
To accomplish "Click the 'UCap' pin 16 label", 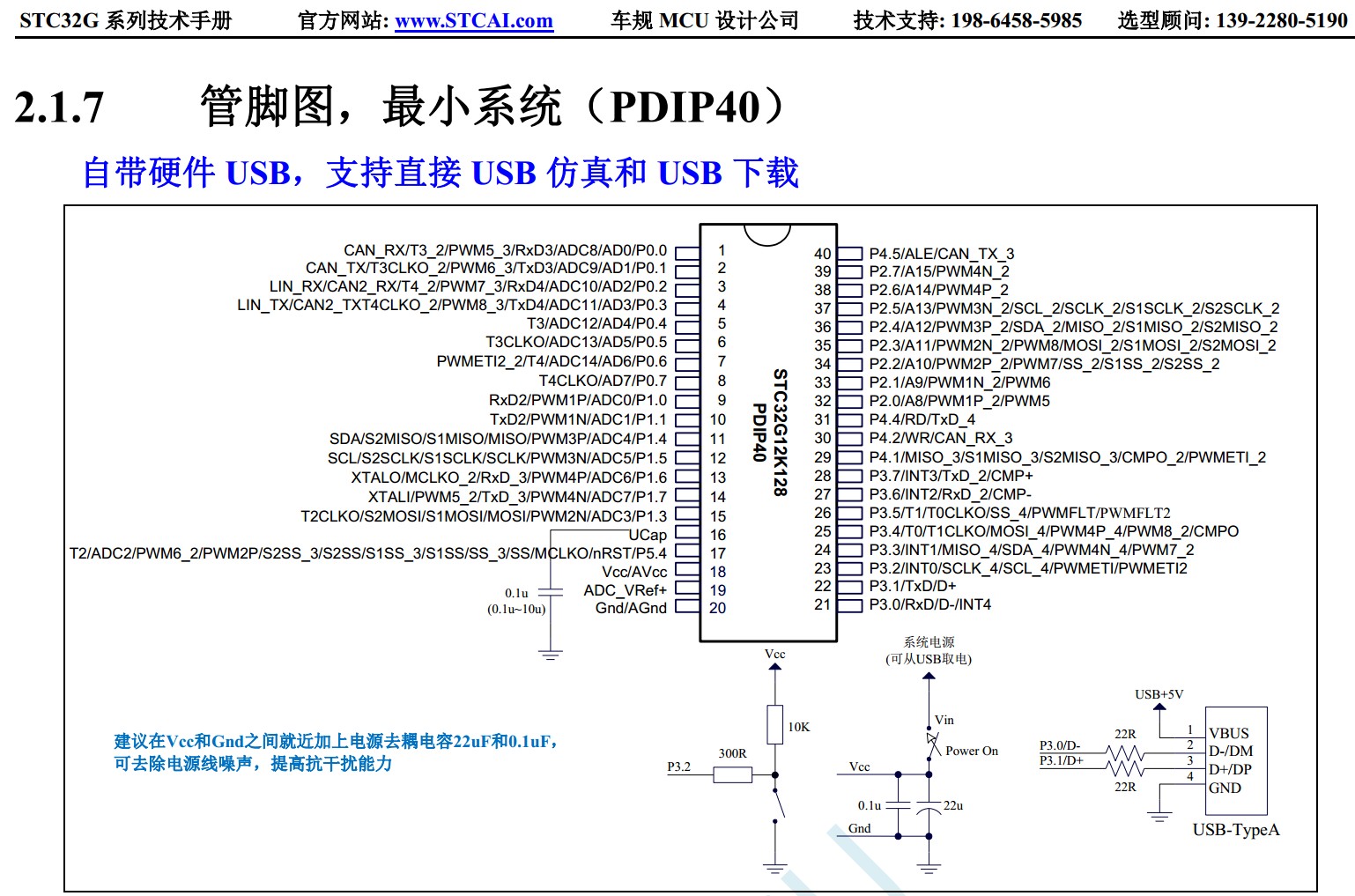I will [x=648, y=535].
